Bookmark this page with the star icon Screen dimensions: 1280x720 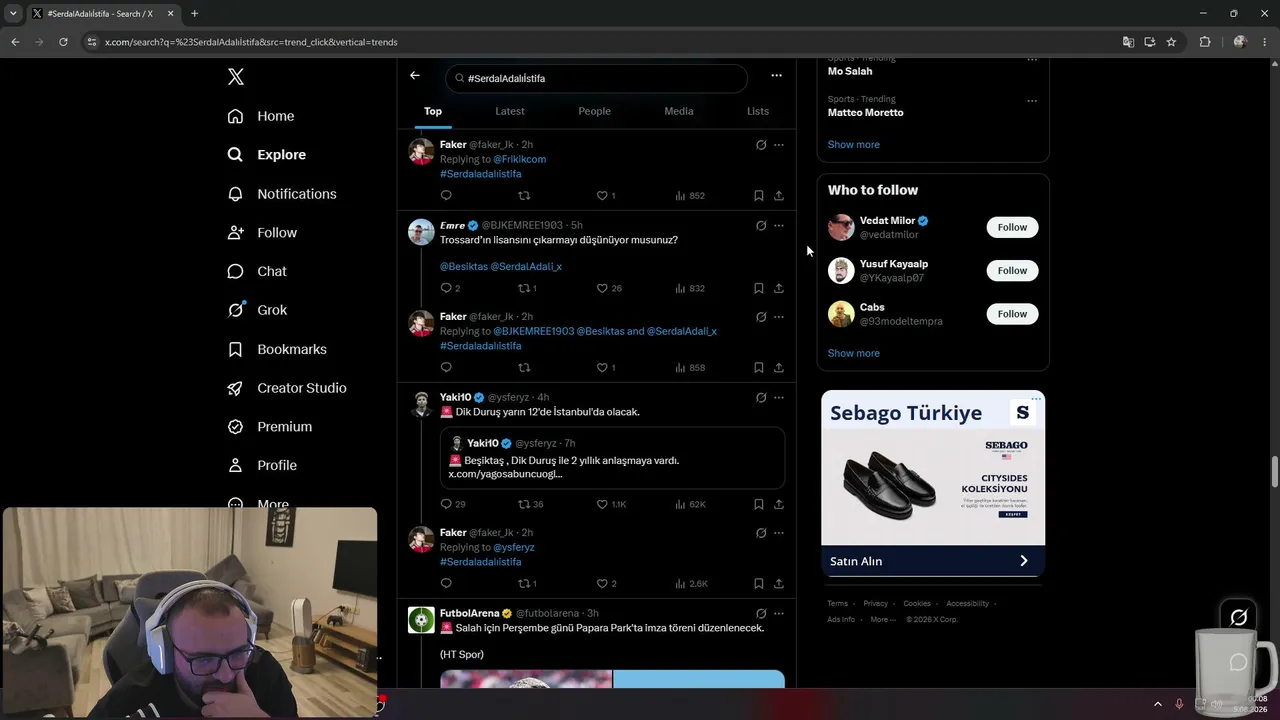coord(1171,42)
